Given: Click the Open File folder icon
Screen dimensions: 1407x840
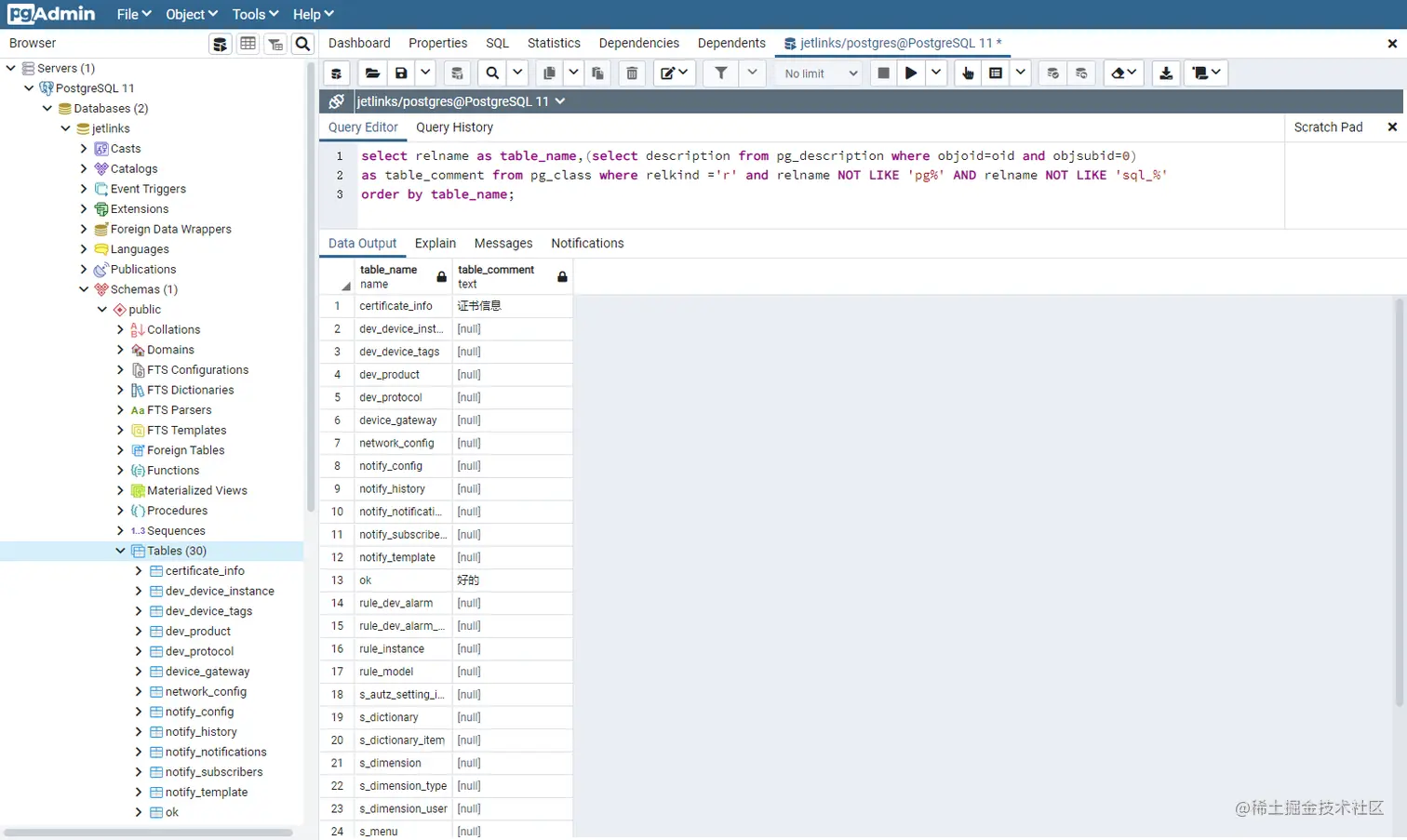Looking at the screenshot, I should tap(372, 73).
